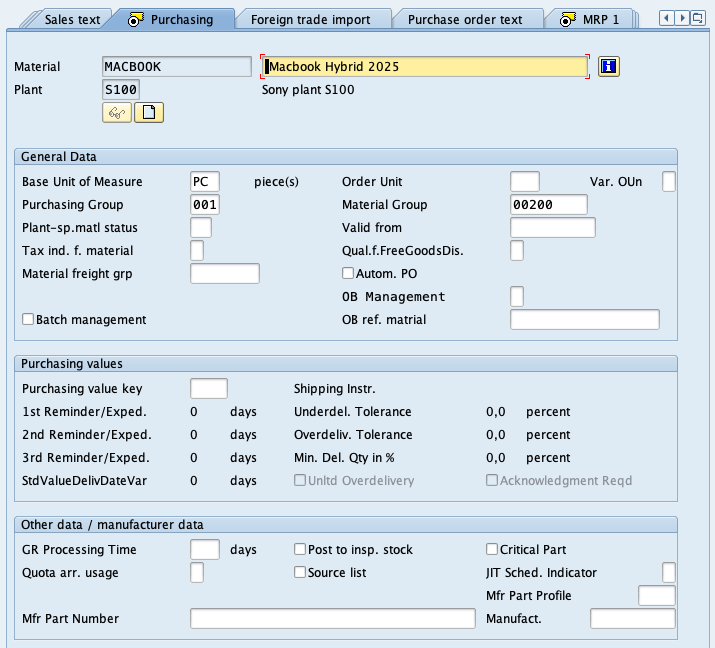Viewport: 715px width, 648px height.
Task: Check the Post to insp. stock box
Action: [300, 549]
